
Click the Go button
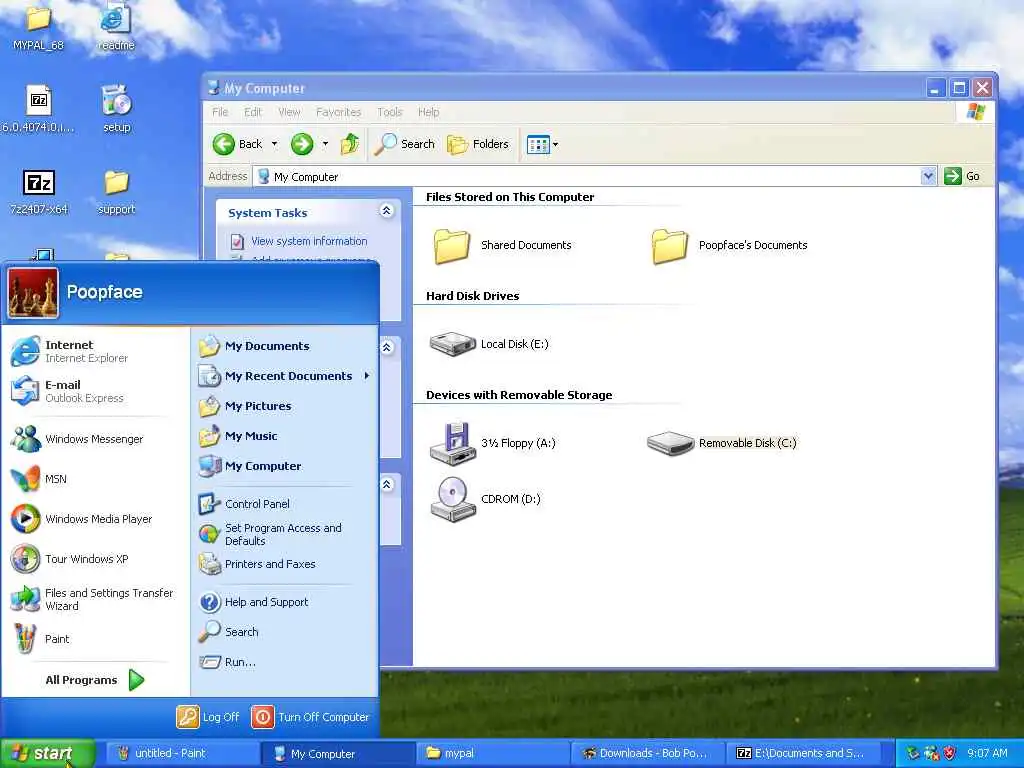tap(962, 176)
